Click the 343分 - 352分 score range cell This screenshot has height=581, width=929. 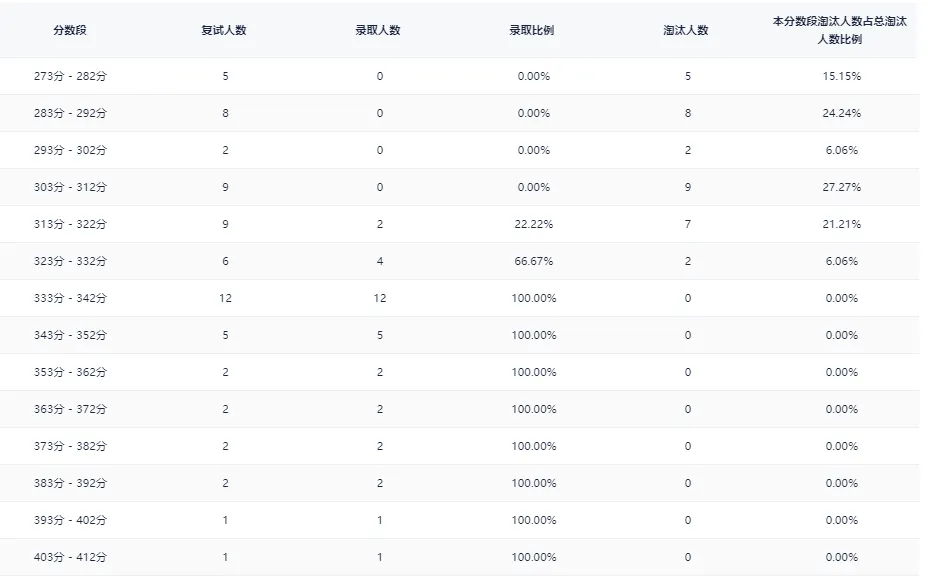click(70, 335)
